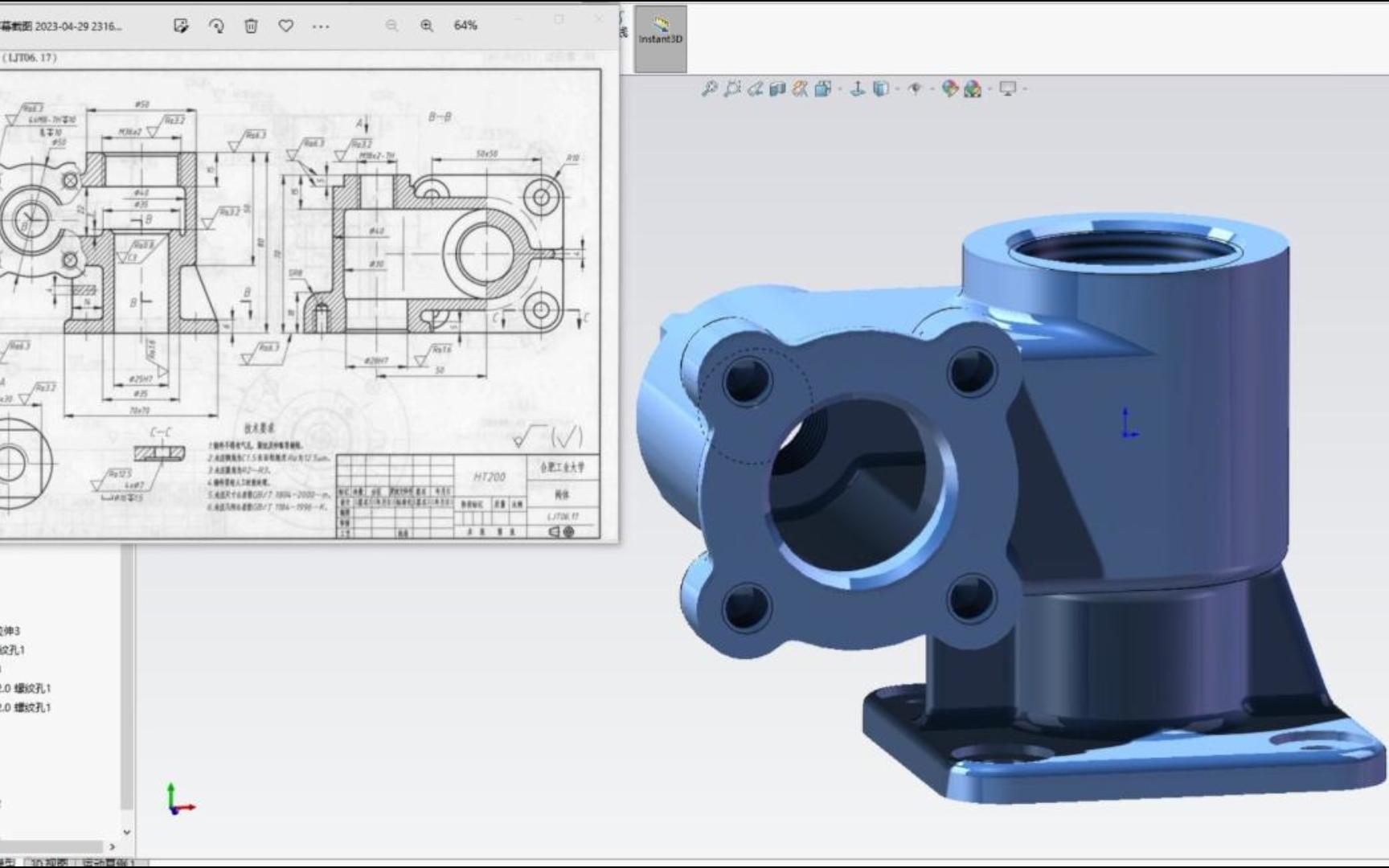Select the Zoom to Fit tool

point(711,89)
